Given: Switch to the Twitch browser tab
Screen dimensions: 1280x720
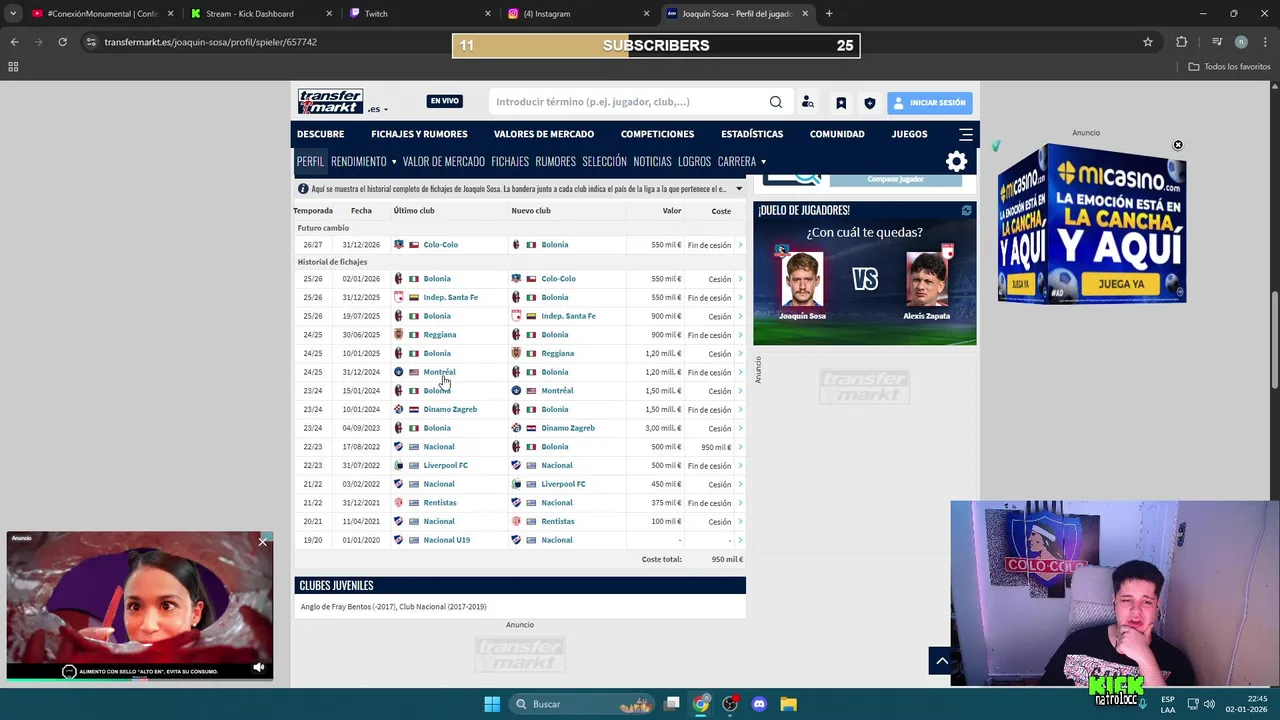Looking at the screenshot, I should point(420,14).
